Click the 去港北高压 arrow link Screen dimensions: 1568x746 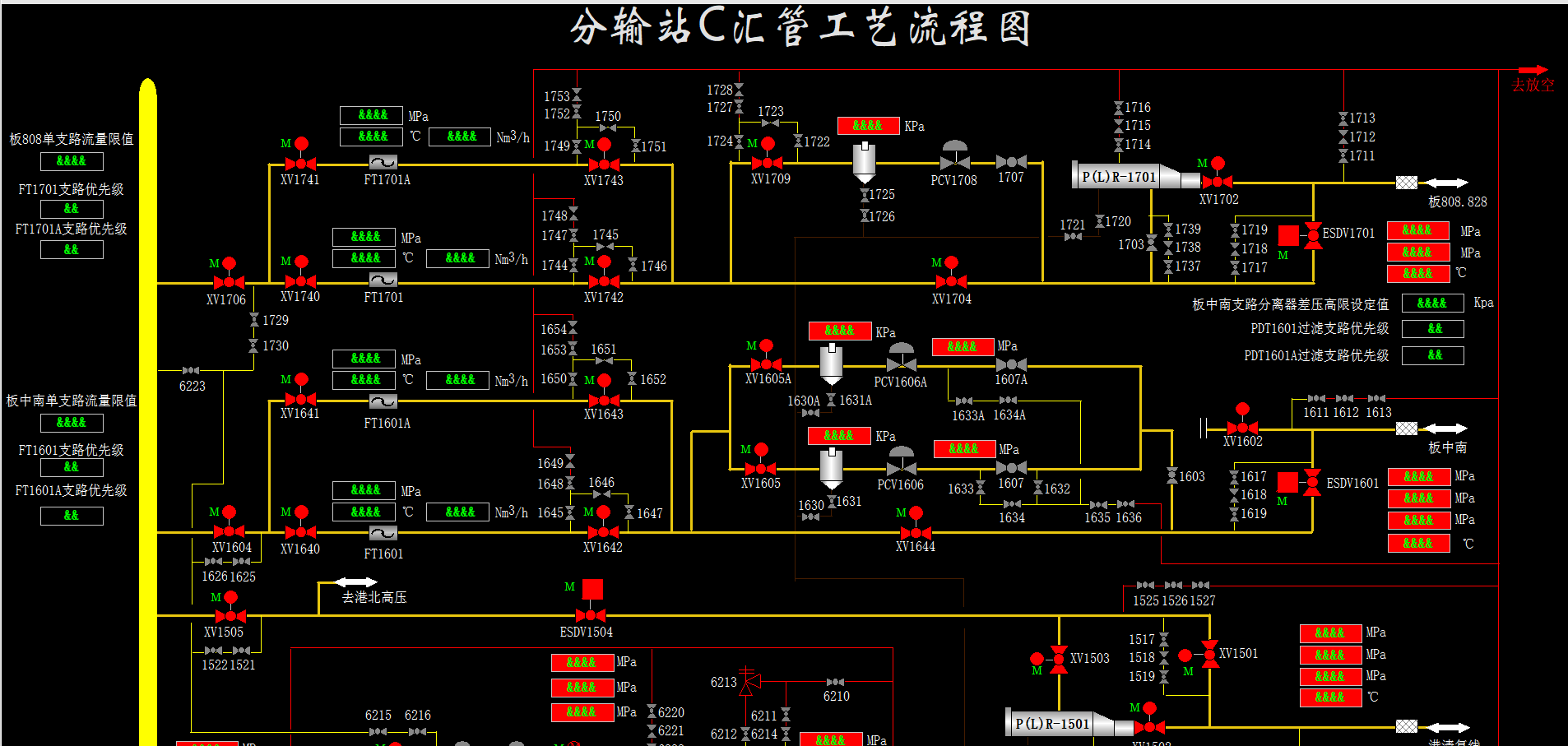pyautogui.click(x=355, y=582)
